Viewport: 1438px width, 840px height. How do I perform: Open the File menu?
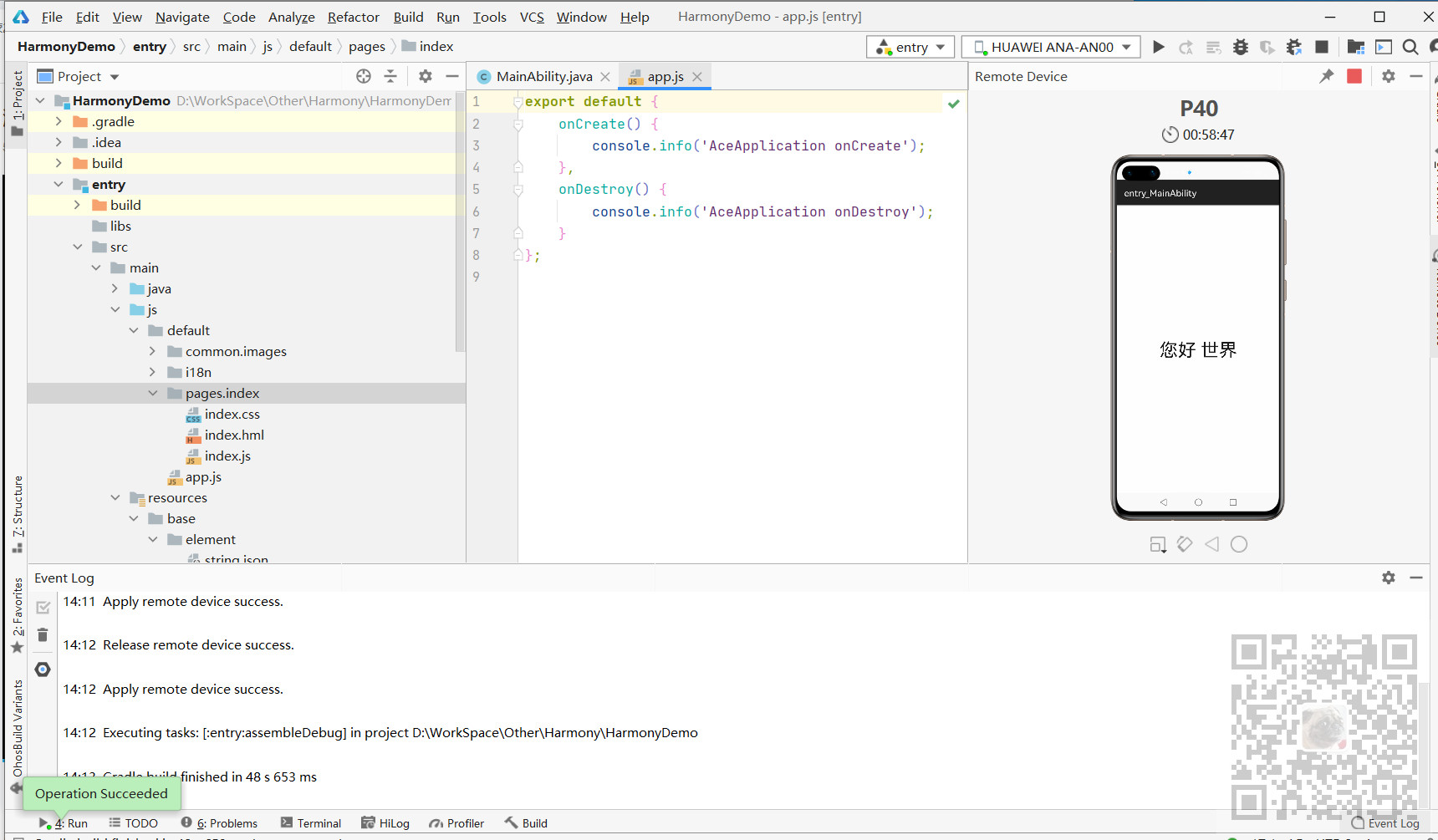click(52, 17)
